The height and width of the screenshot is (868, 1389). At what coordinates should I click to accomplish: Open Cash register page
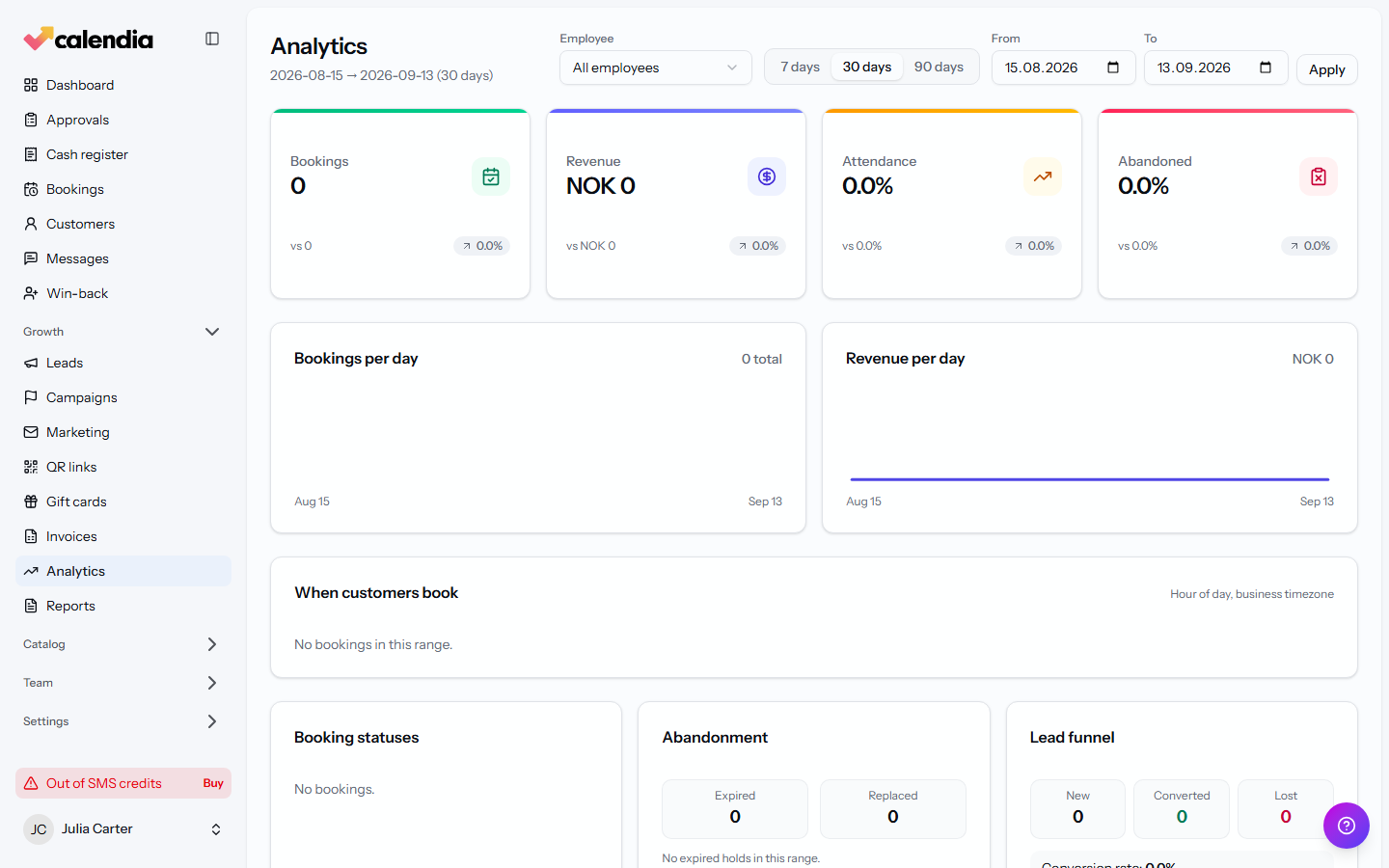pos(123,154)
